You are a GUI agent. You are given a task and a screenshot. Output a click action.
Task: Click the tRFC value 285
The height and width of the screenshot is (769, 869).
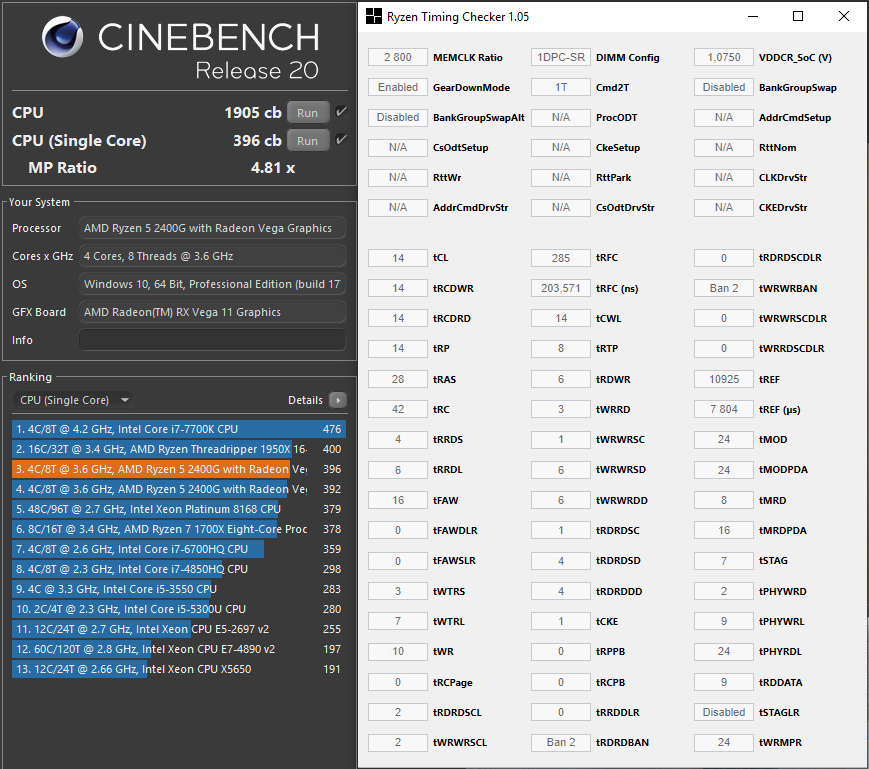point(561,258)
